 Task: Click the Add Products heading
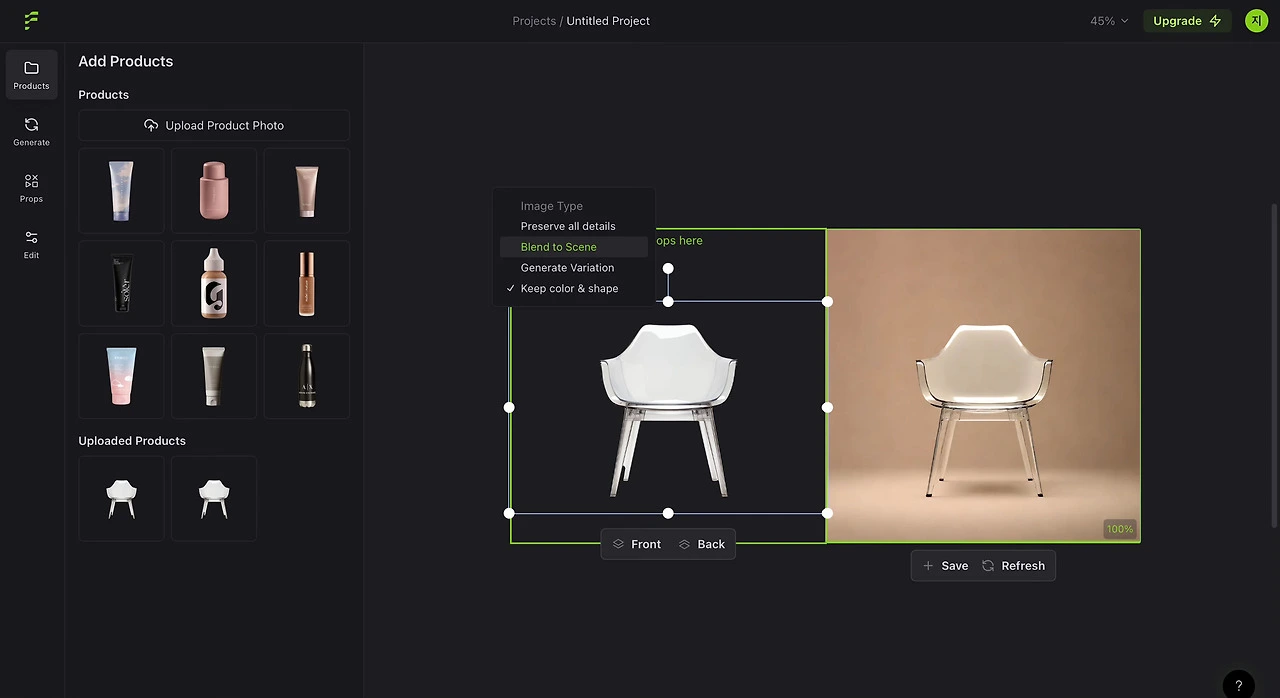click(126, 61)
